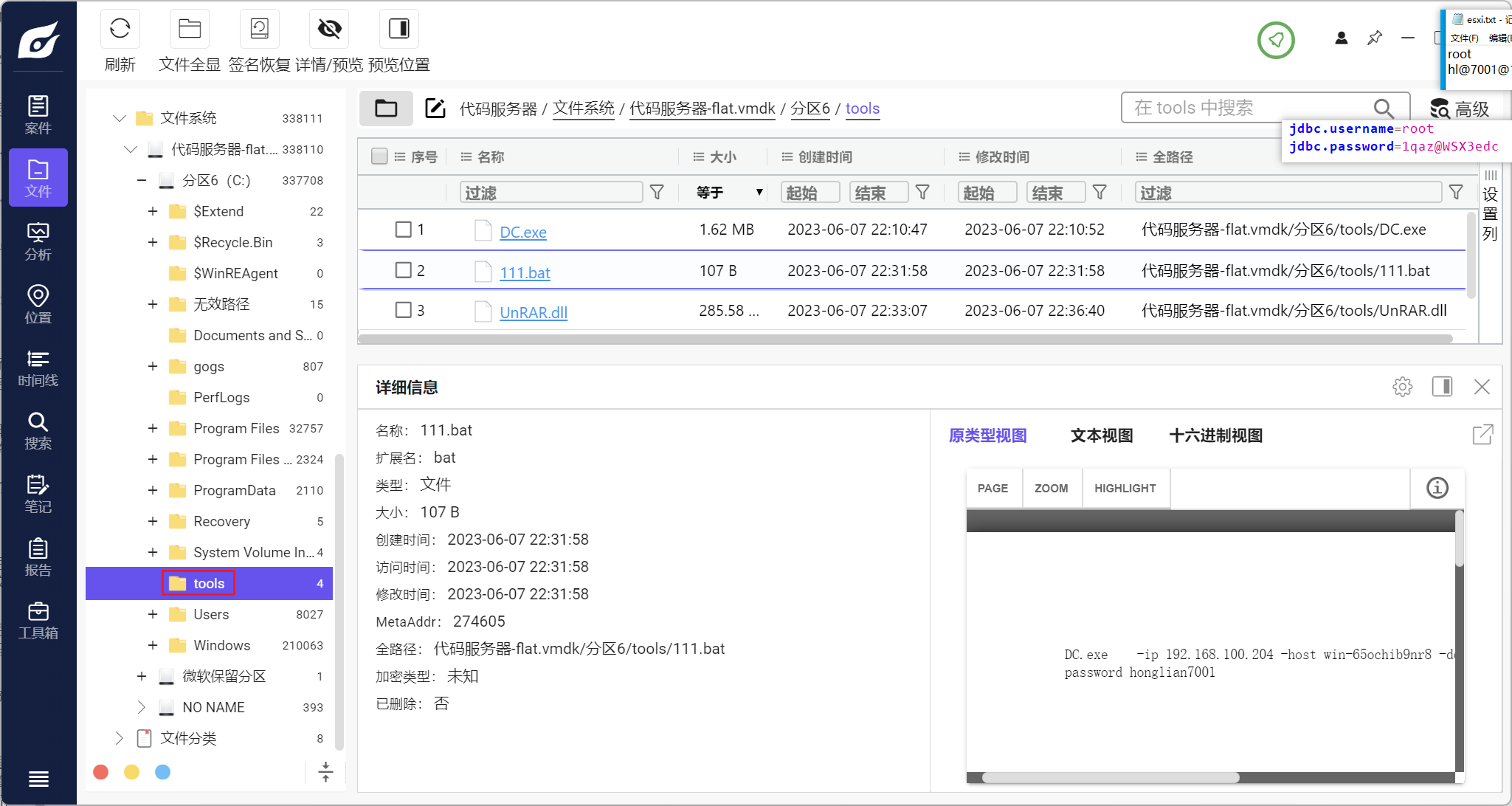Viewport: 1512px width, 806px height.
Task: Open 分析 in the sidebar
Action: tap(38, 241)
